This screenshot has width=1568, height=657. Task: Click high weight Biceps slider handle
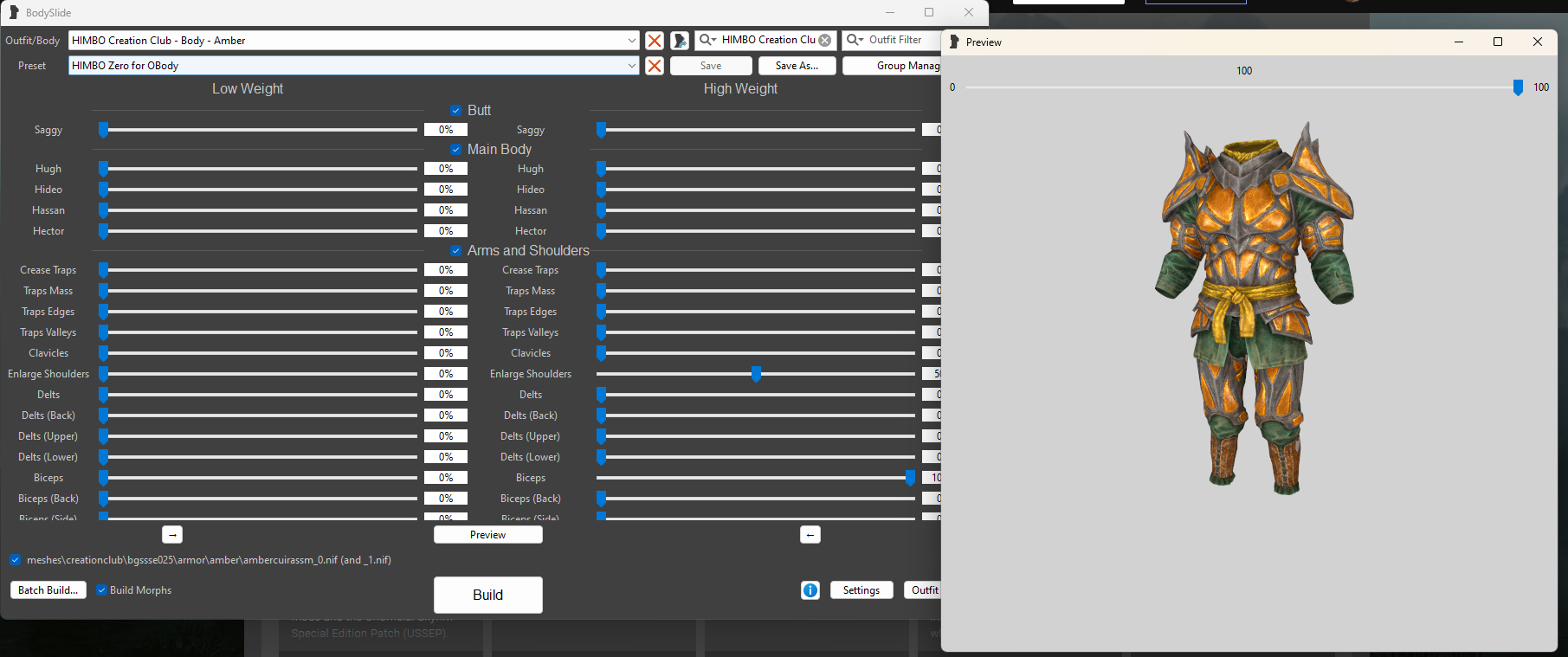pyautogui.click(x=910, y=478)
